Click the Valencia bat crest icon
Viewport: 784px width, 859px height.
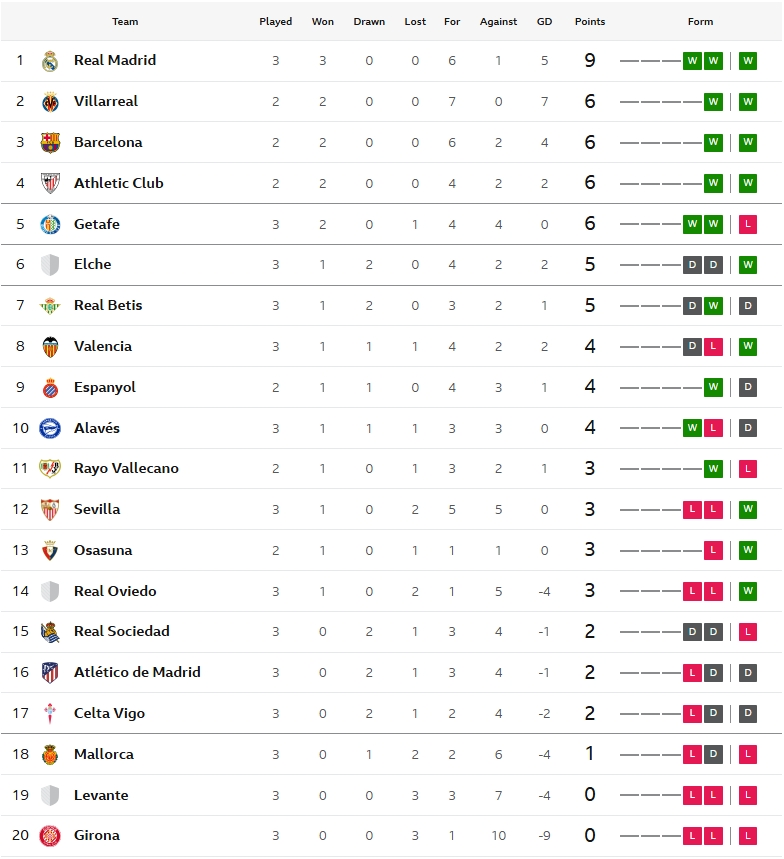pyautogui.click(x=50, y=347)
